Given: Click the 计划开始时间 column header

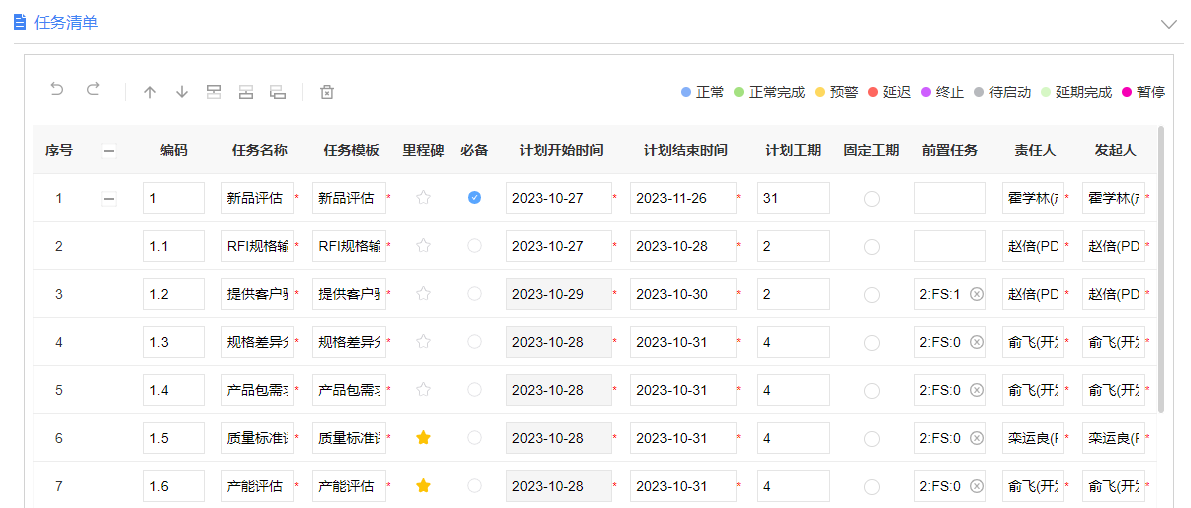Looking at the screenshot, I should coord(561,151).
